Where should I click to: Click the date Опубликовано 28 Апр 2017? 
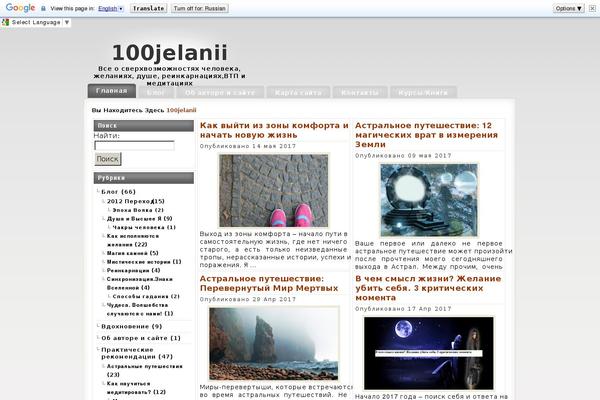pos(248,299)
